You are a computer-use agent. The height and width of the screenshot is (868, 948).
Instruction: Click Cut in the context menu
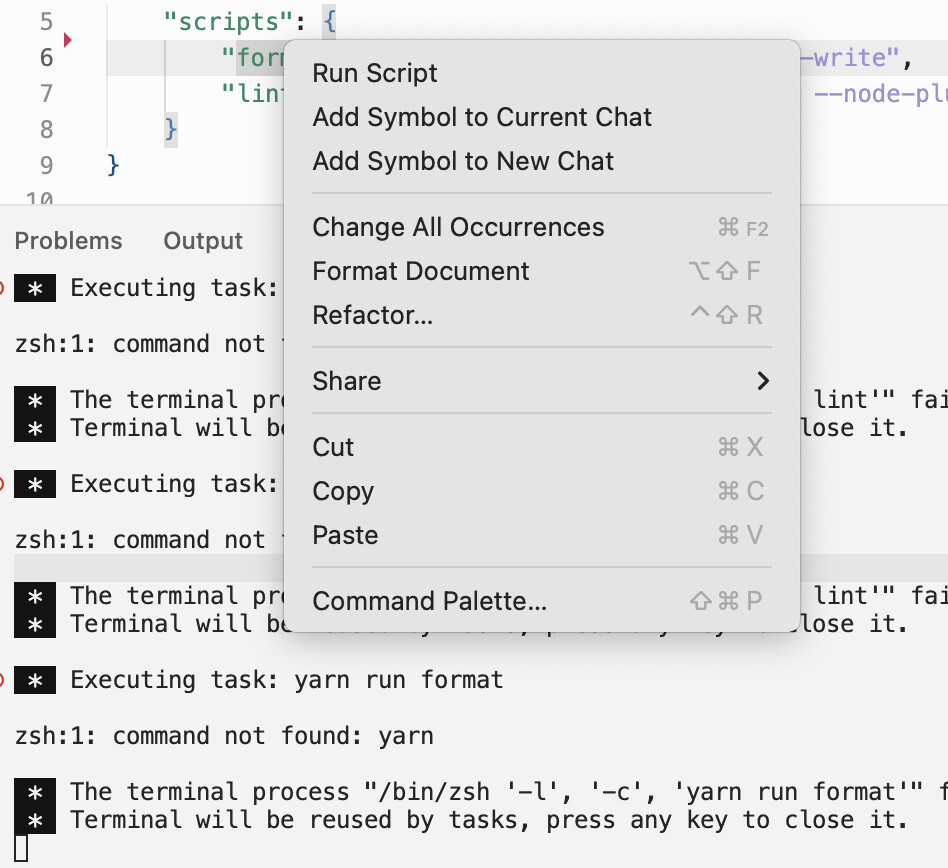coord(333,447)
